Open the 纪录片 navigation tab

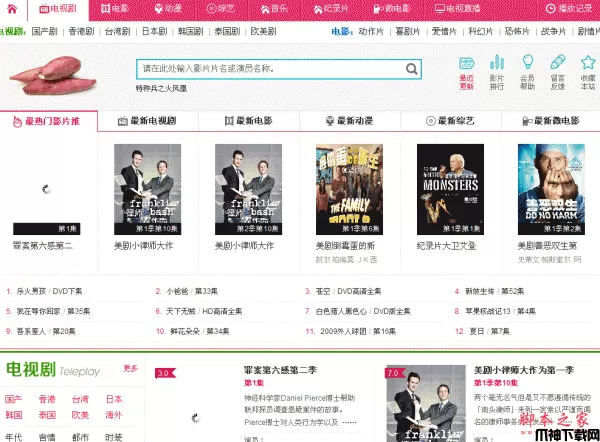tap(331, 8)
